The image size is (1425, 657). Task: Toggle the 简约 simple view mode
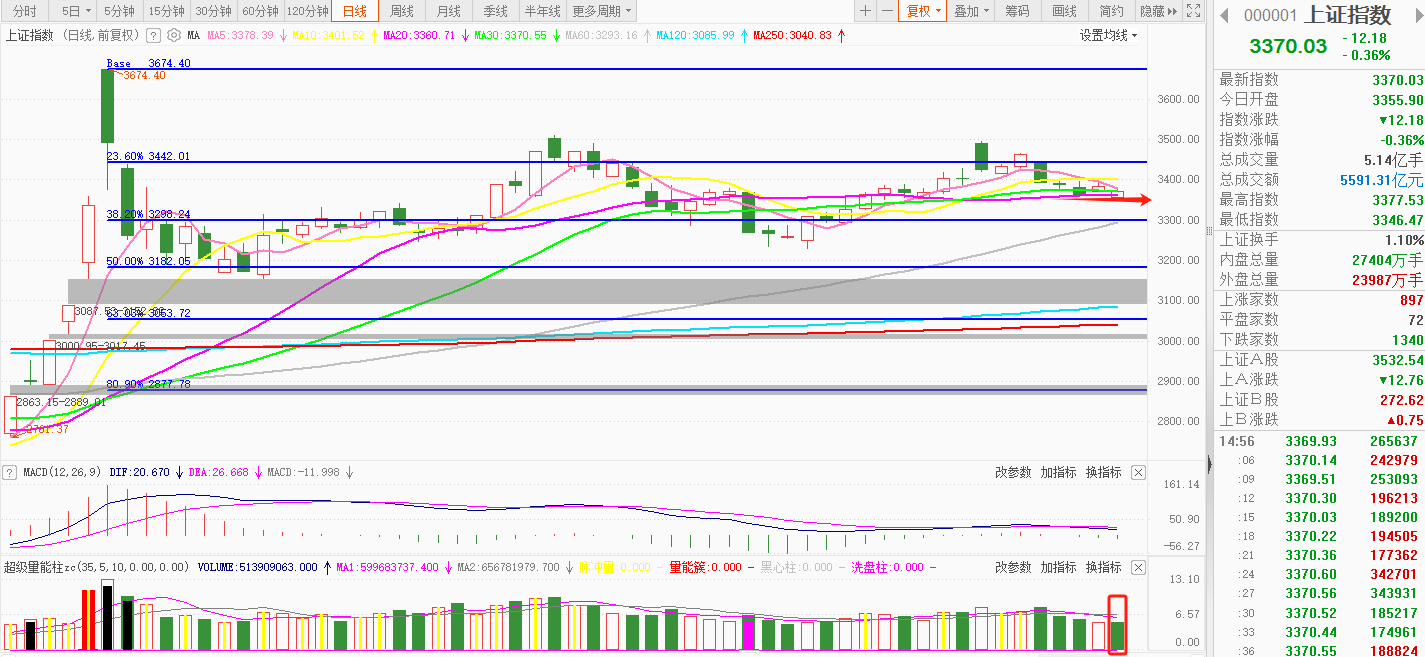[1111, 11]
